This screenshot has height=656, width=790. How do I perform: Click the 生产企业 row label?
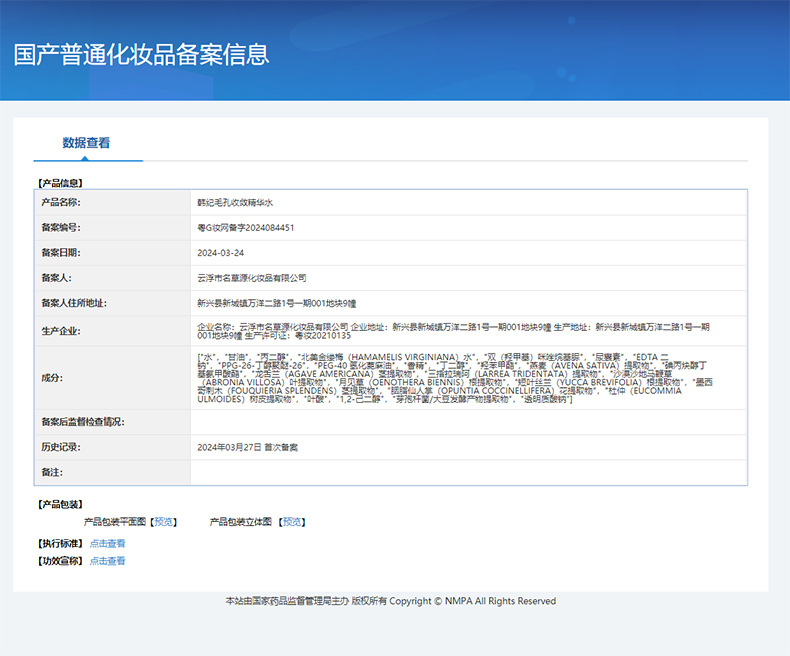(x=61, y=331)
